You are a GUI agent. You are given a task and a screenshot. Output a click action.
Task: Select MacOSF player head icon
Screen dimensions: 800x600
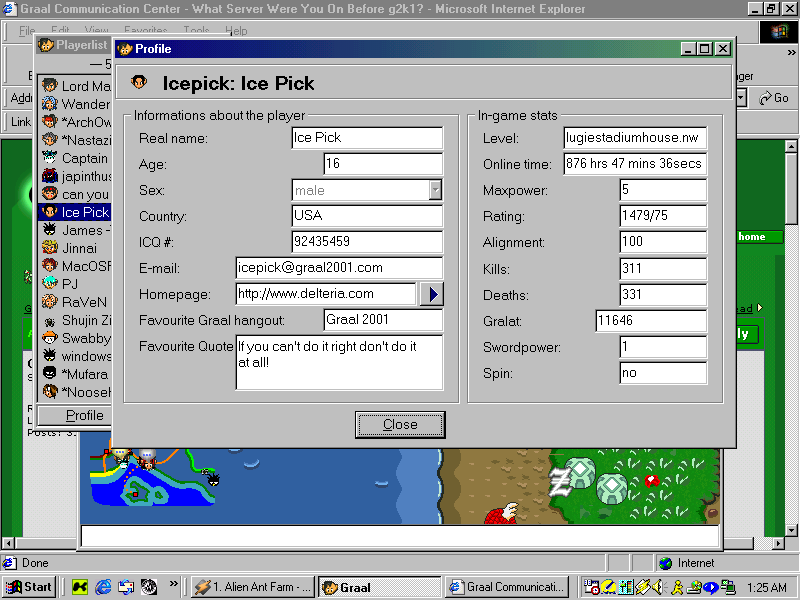pos(49,265)
